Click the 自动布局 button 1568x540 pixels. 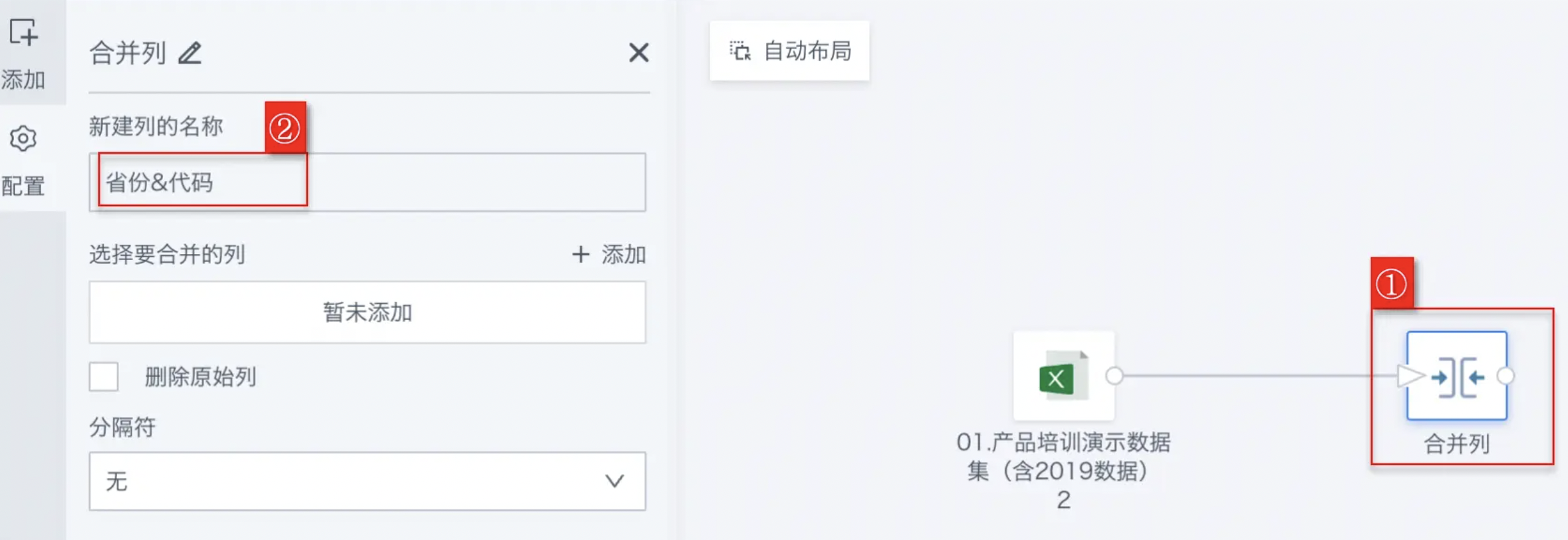(x=789, y=51)
